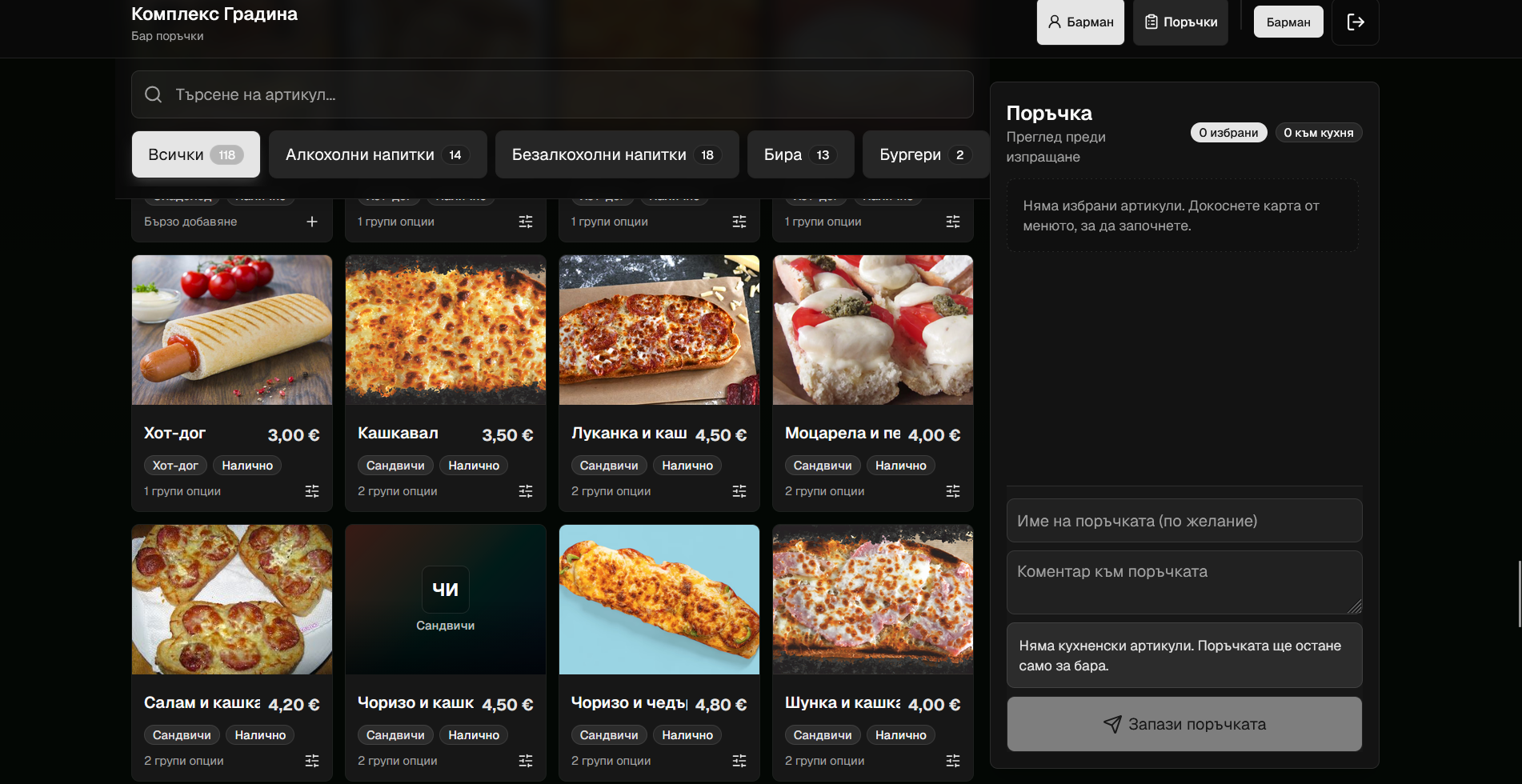Open options sliders icon on Кашкавал card

[526, 491]
